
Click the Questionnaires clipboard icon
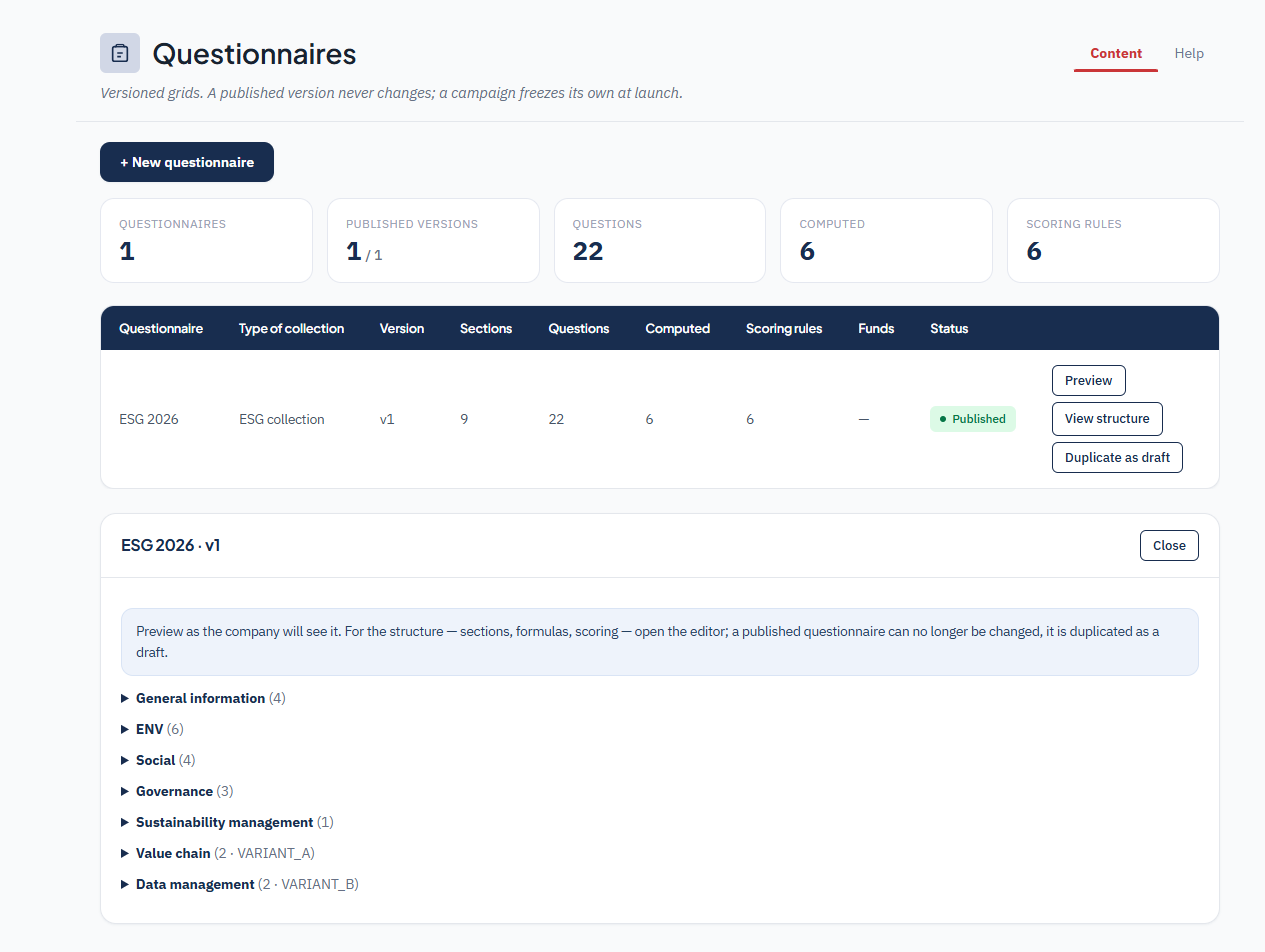click(x=120, y=53)
